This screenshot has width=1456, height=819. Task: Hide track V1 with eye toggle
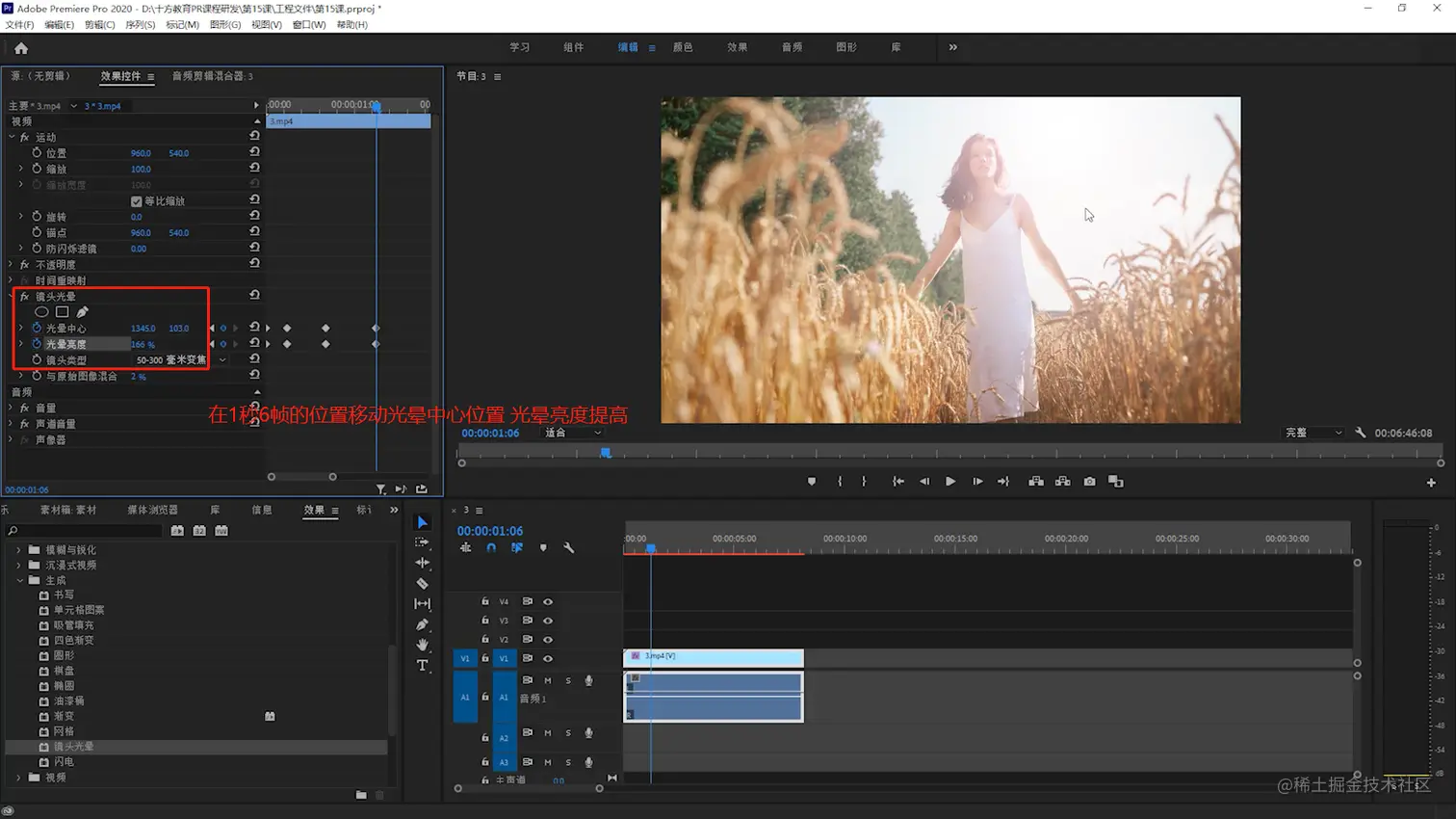(548, 659)
